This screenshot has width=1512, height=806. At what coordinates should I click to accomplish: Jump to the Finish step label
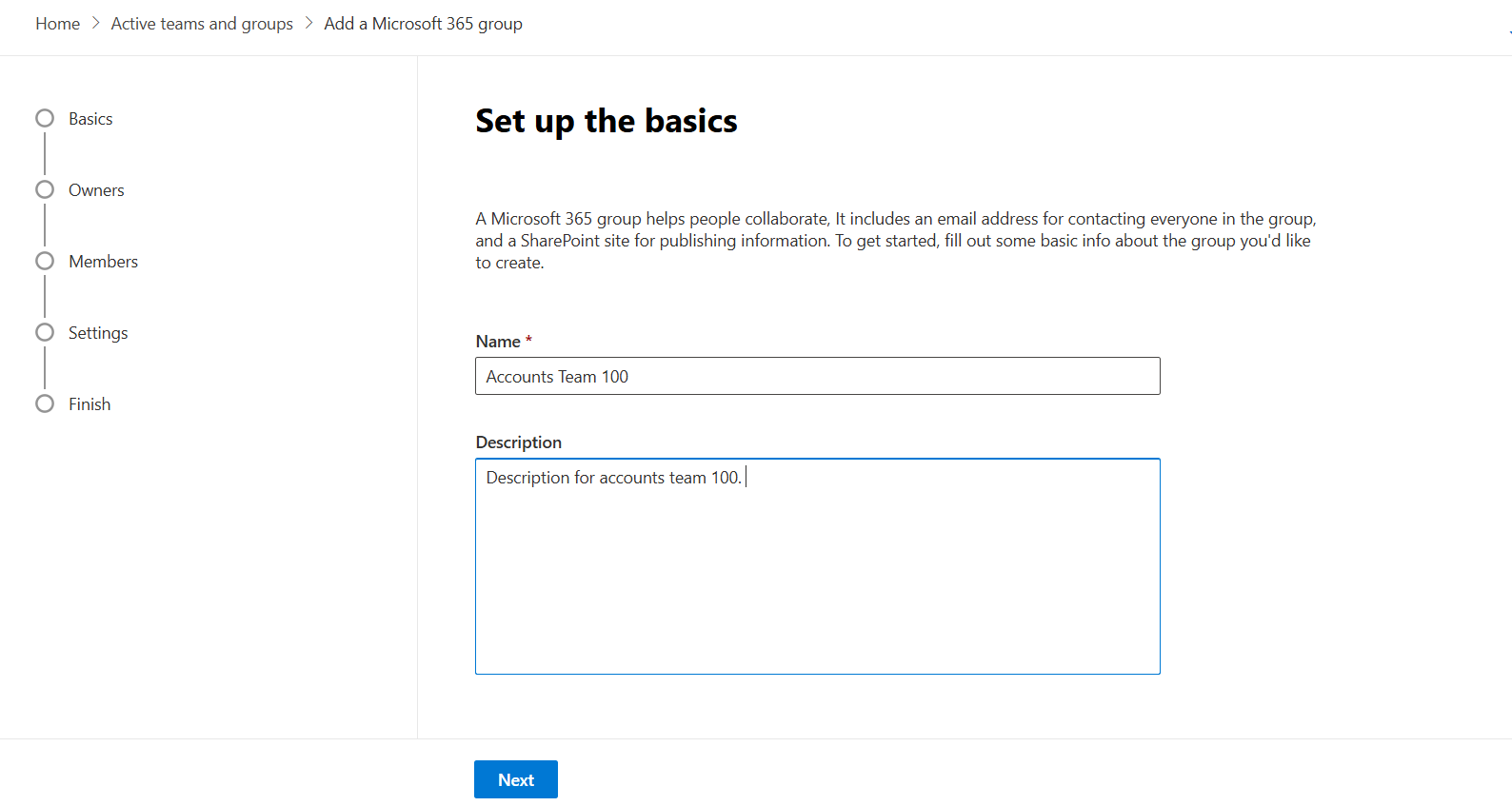[x=90, y=404]
